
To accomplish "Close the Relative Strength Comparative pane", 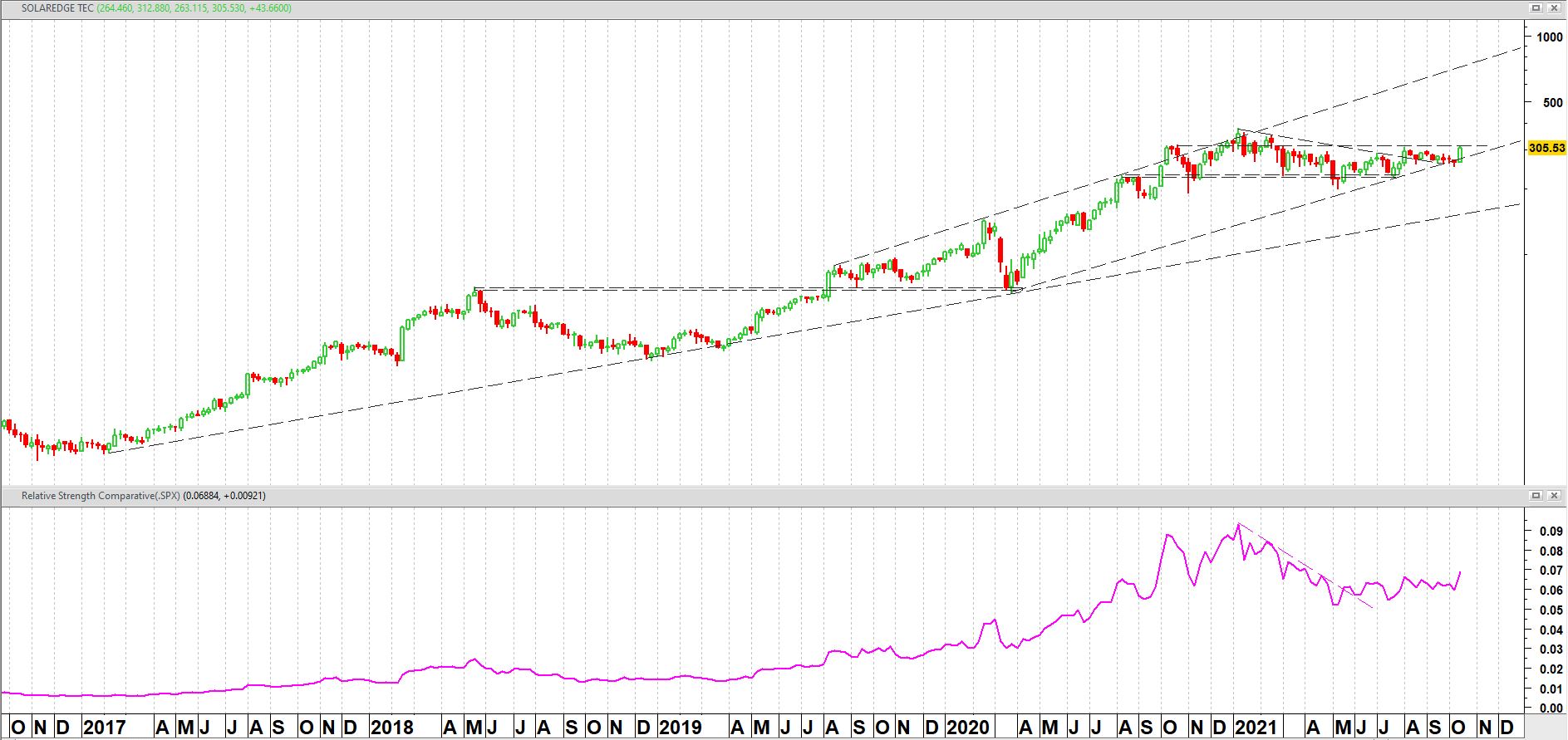I will (1554, 496).
